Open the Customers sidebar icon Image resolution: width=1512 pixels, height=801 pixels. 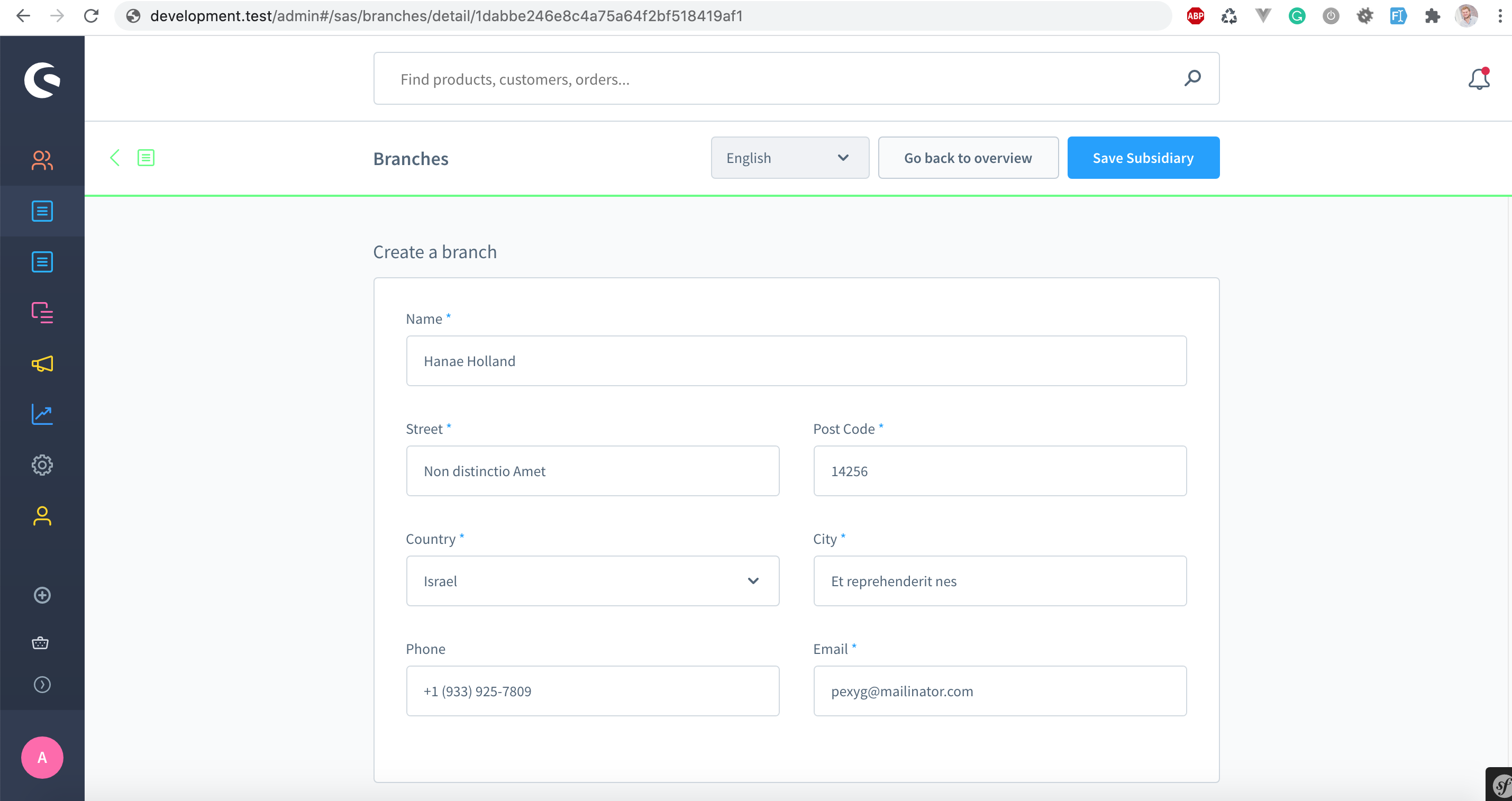click(x=42, y=160)
